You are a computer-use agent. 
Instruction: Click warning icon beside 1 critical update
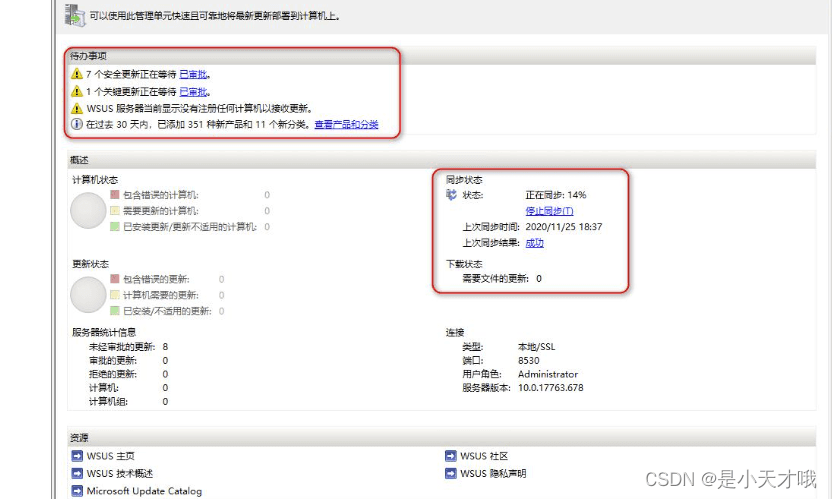(x=77, y=91)
